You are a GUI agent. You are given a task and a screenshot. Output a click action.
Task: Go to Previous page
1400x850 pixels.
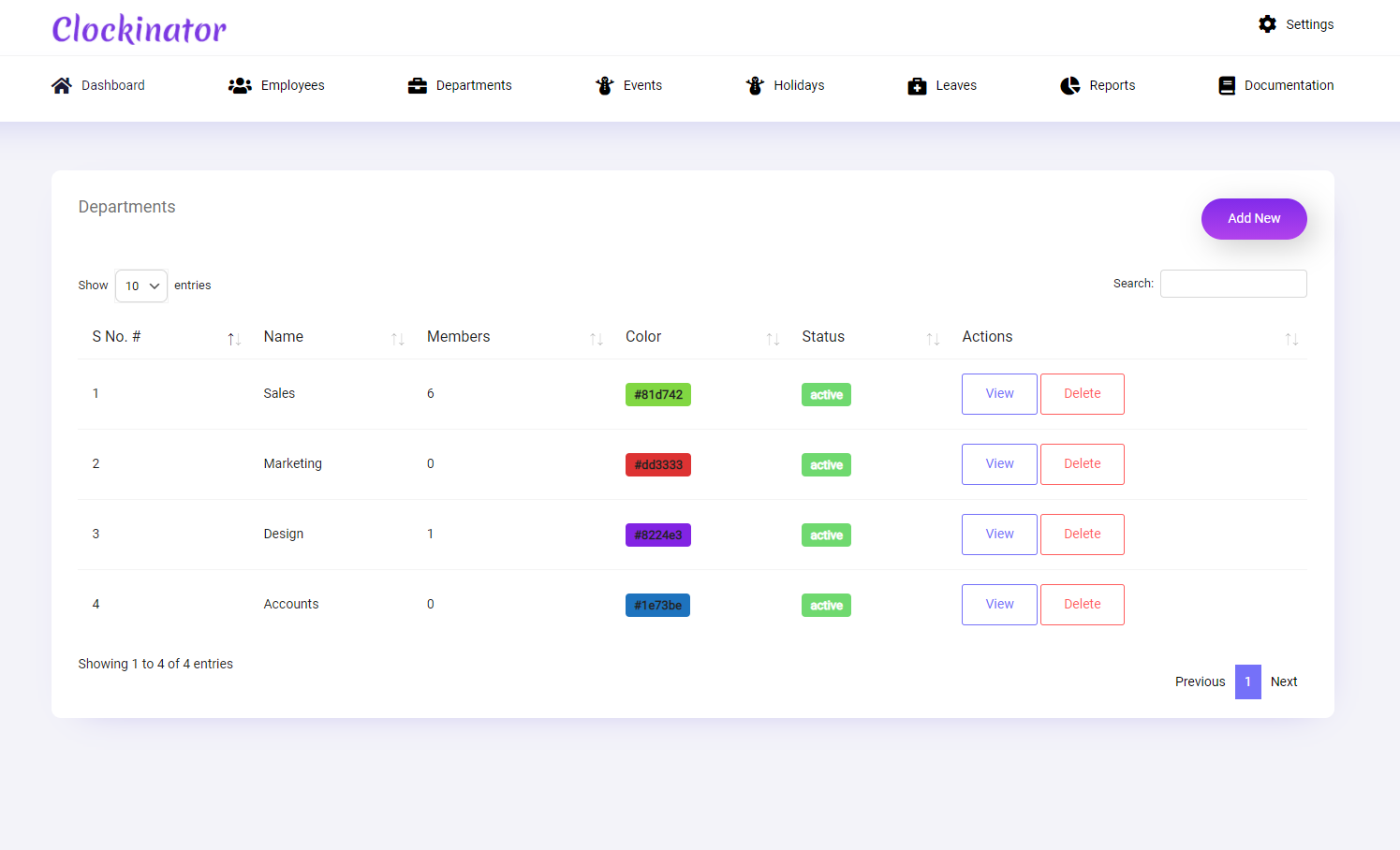click(1200, 681)
